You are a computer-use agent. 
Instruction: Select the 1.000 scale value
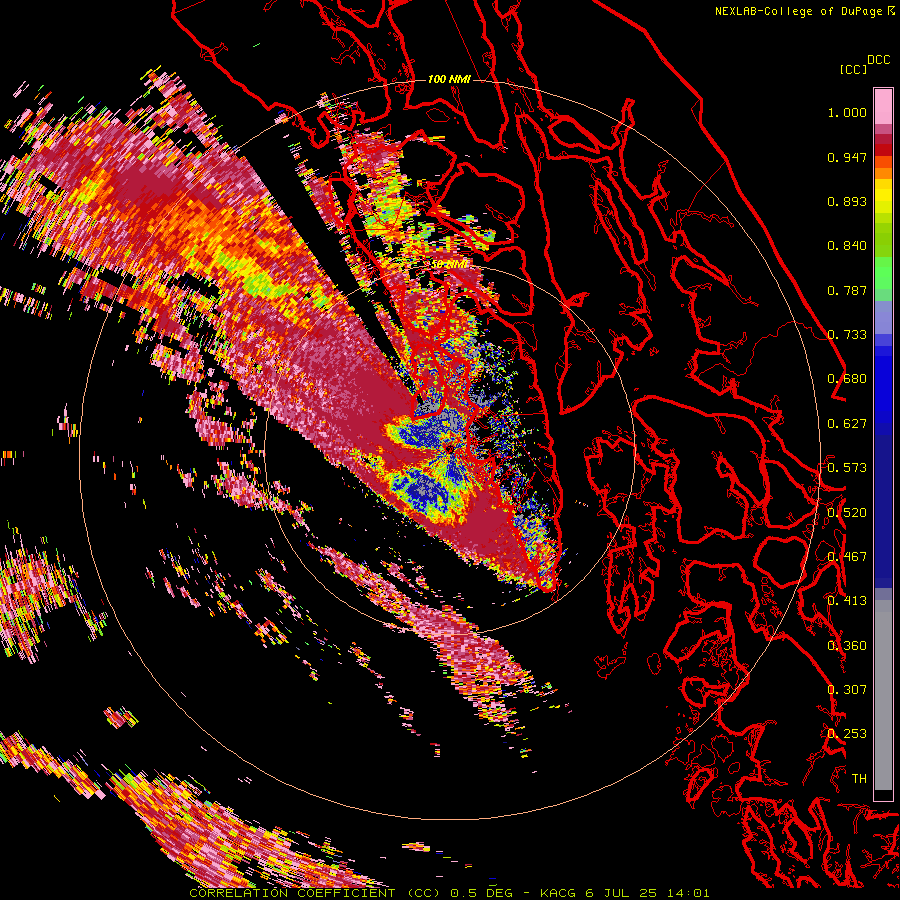tap(847, 112)
